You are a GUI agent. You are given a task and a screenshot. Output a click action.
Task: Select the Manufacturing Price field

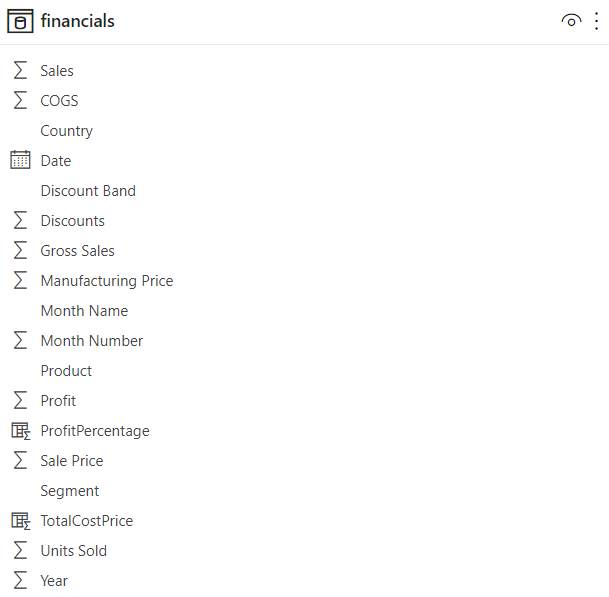pos(107,281)
